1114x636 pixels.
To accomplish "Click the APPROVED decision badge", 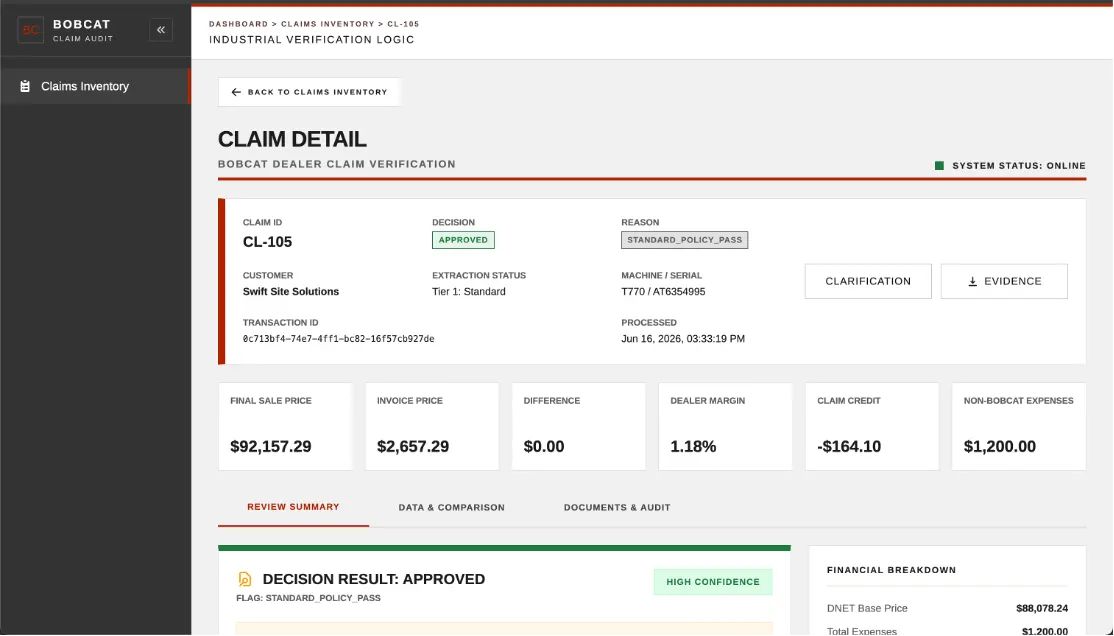I will pyautogui.click(x=463, y=240).
